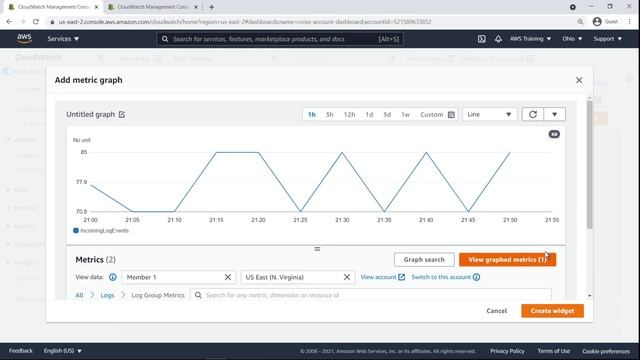This screenshot has height=360, width=640.
Task: Open the Custom time range calendar icon
Action: (451, 115)
